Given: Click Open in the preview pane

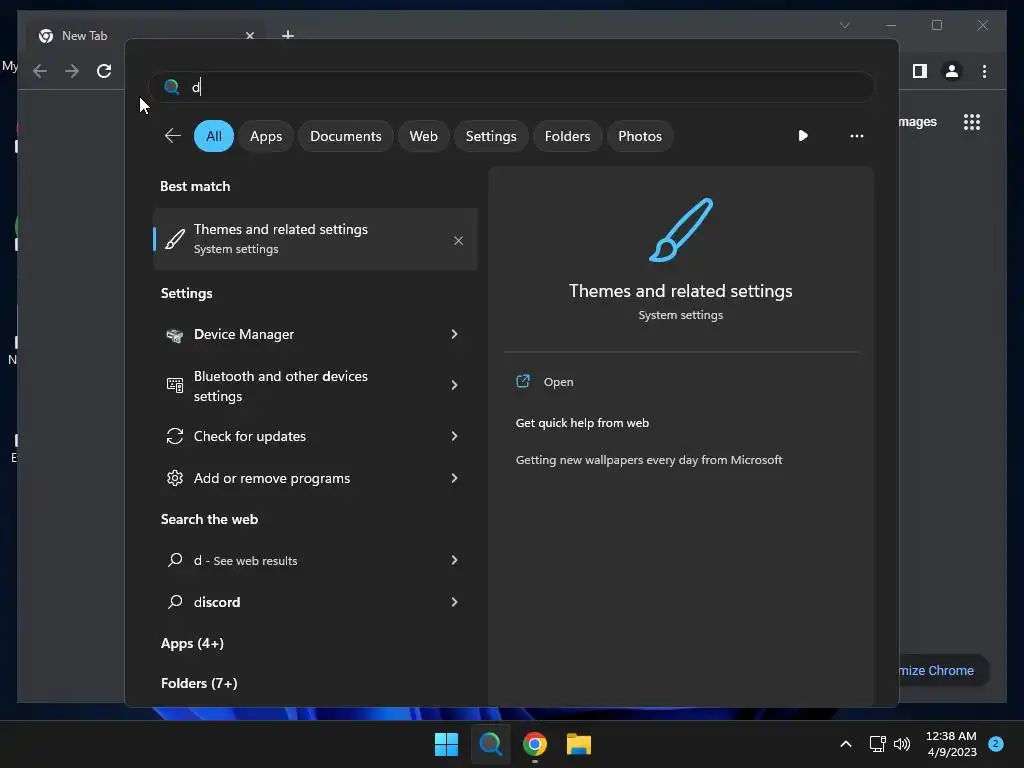Looking at the screenshot, I should [x=558, y=382].
